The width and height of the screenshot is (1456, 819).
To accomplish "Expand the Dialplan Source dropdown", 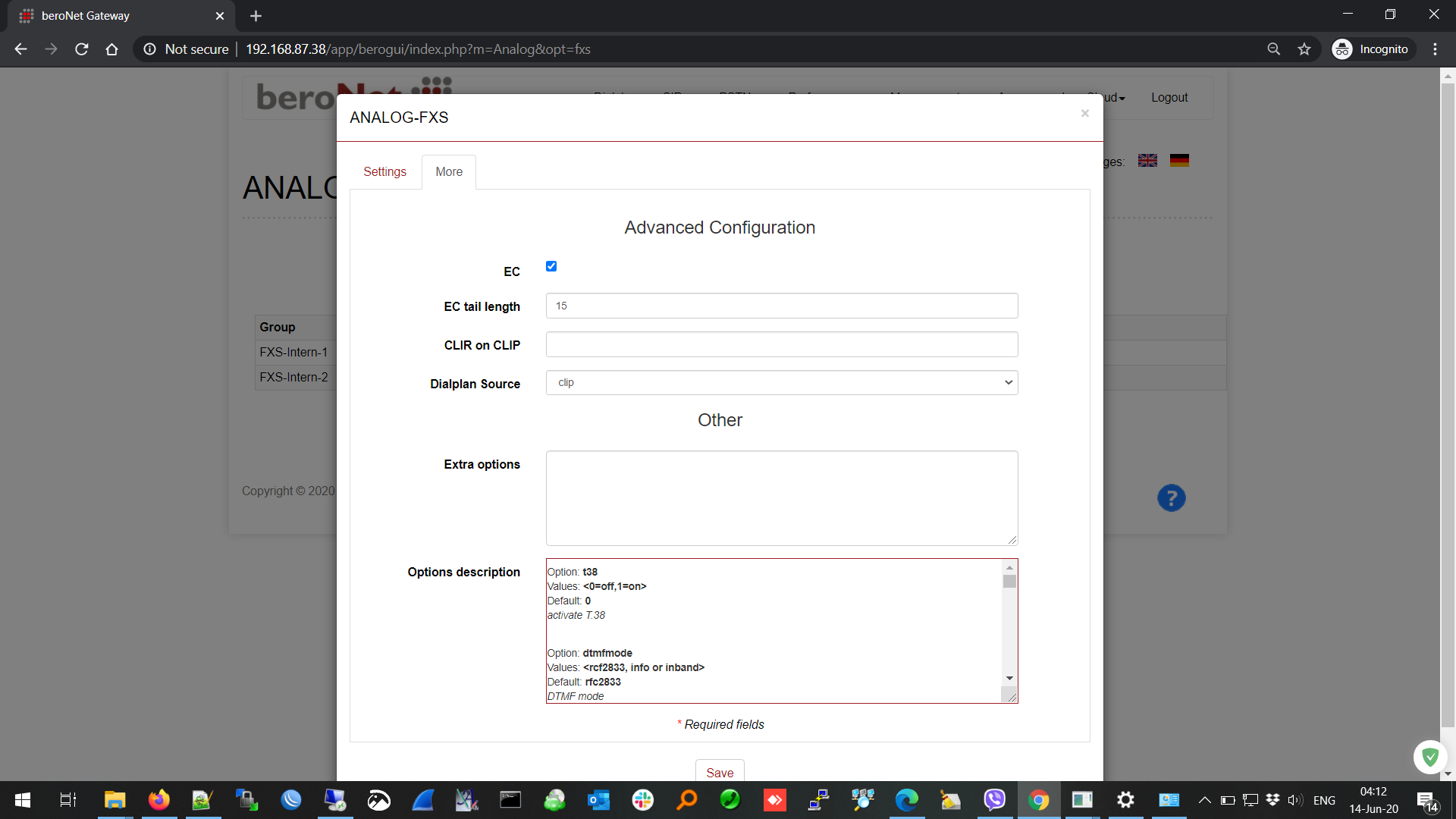I will click(781, 382).
